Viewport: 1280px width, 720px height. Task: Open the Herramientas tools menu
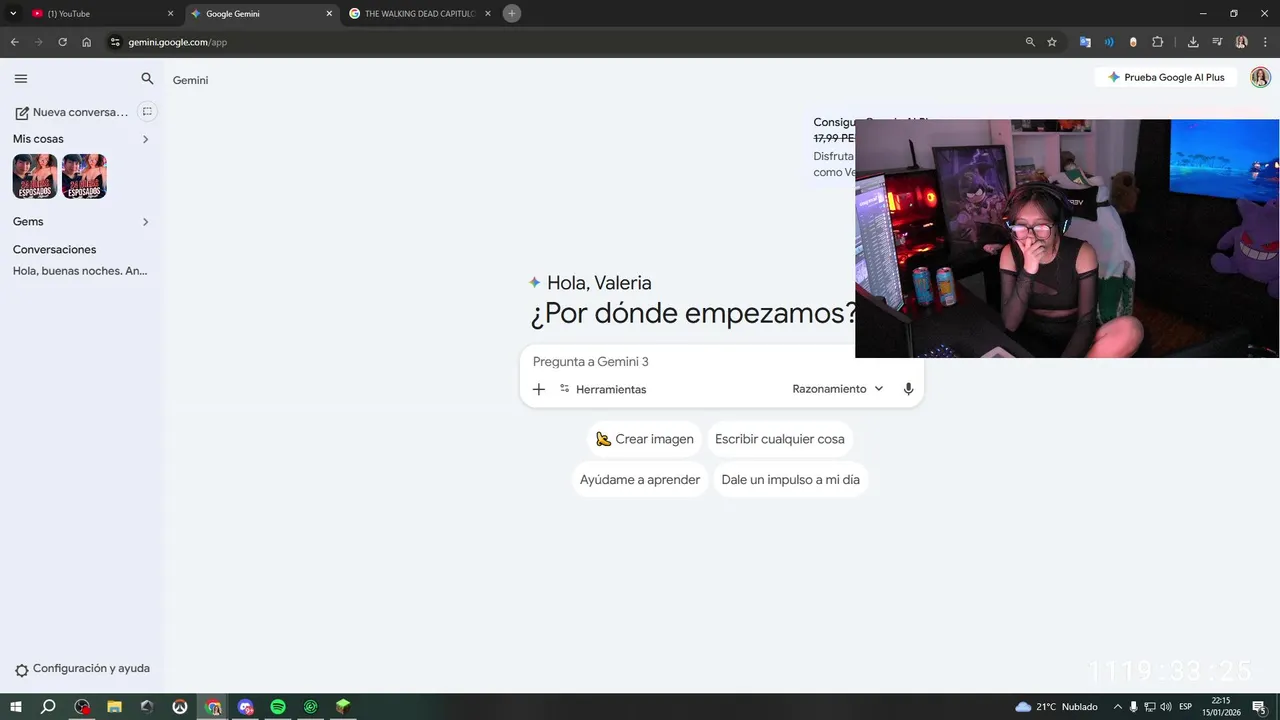point(603,389)
